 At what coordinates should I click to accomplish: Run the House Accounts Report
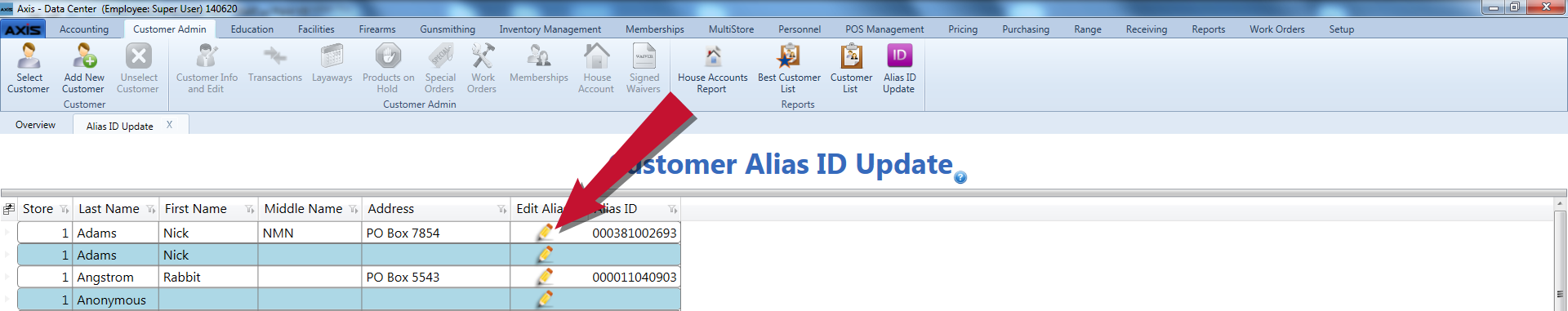tap(712, 68)
